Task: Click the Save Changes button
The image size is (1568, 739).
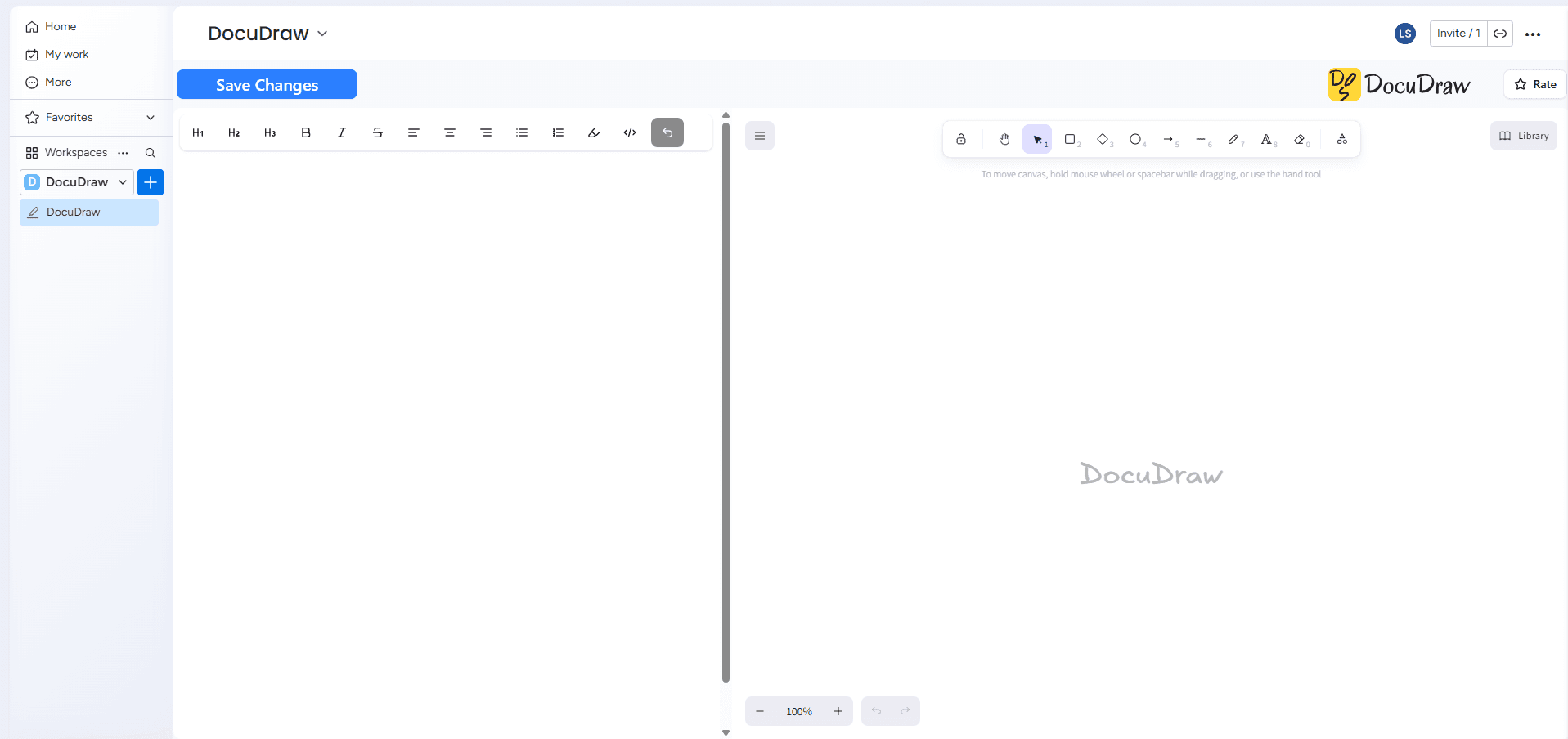Action: point(266,84)
